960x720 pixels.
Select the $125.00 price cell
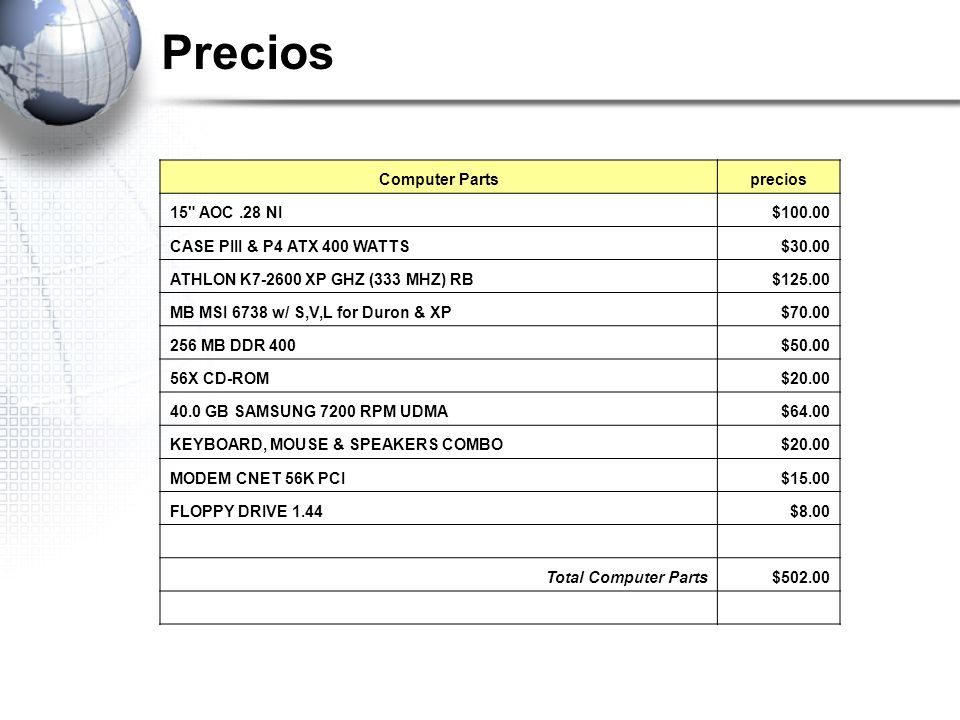coord(778,277)
